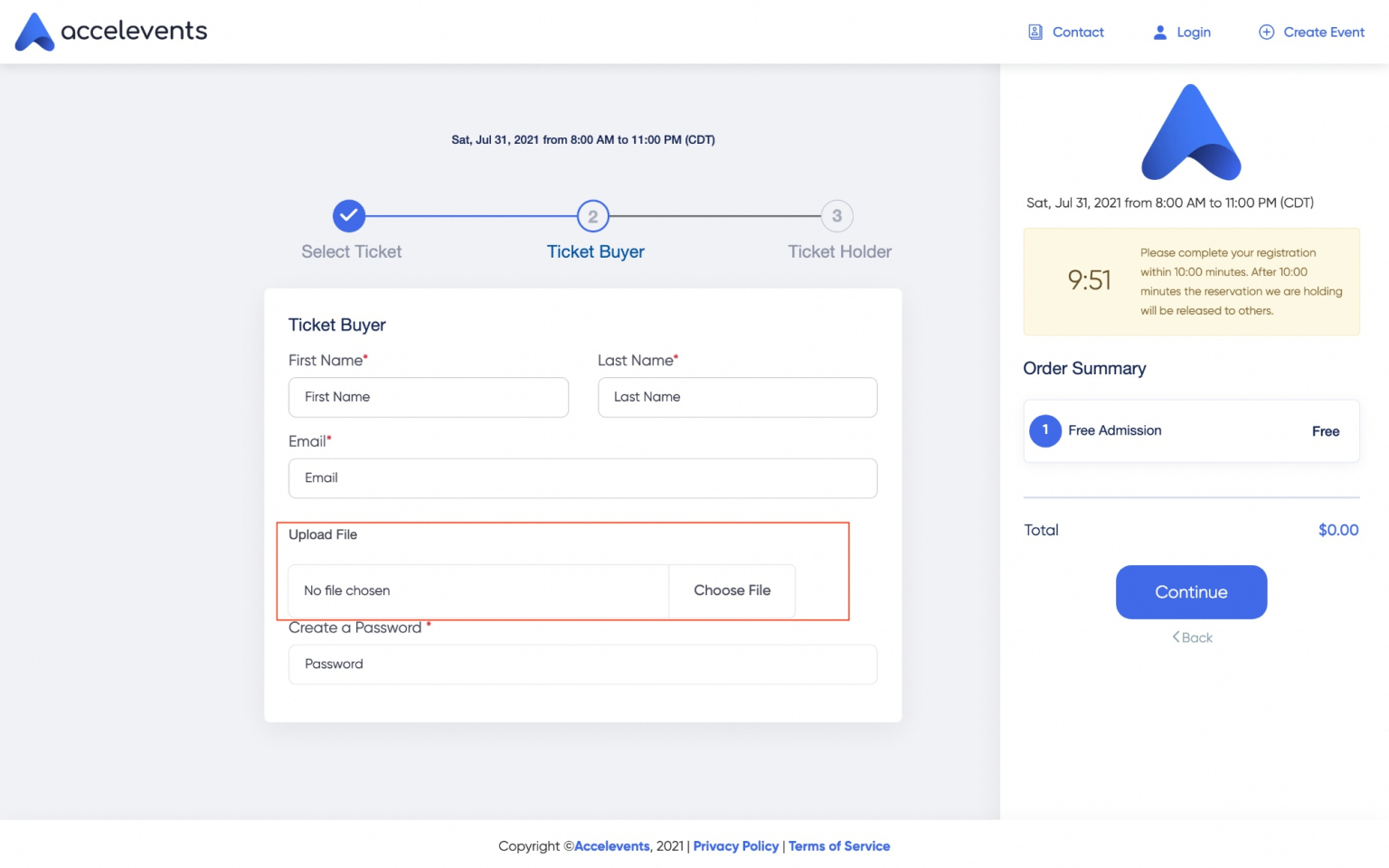Viewport: 1389px width, 868px height.
Task: Click the Free Admission quantity badge
Action: (x=1045, y=431)
